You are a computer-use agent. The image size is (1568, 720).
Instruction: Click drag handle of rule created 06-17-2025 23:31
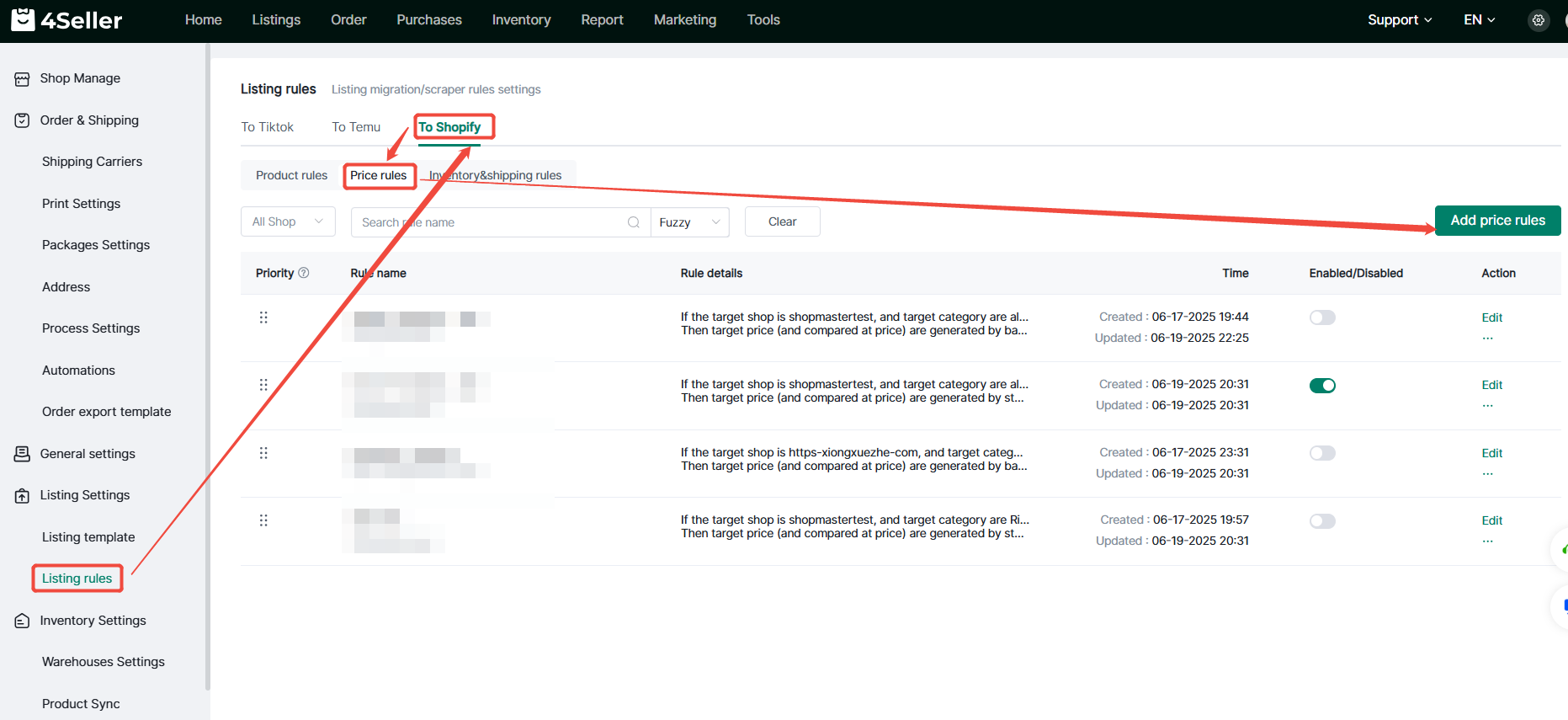[263, 453]
